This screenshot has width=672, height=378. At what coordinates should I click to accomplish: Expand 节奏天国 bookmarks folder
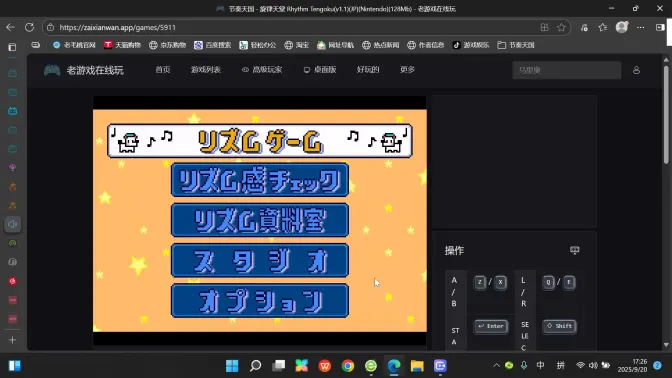pos(516,45)
